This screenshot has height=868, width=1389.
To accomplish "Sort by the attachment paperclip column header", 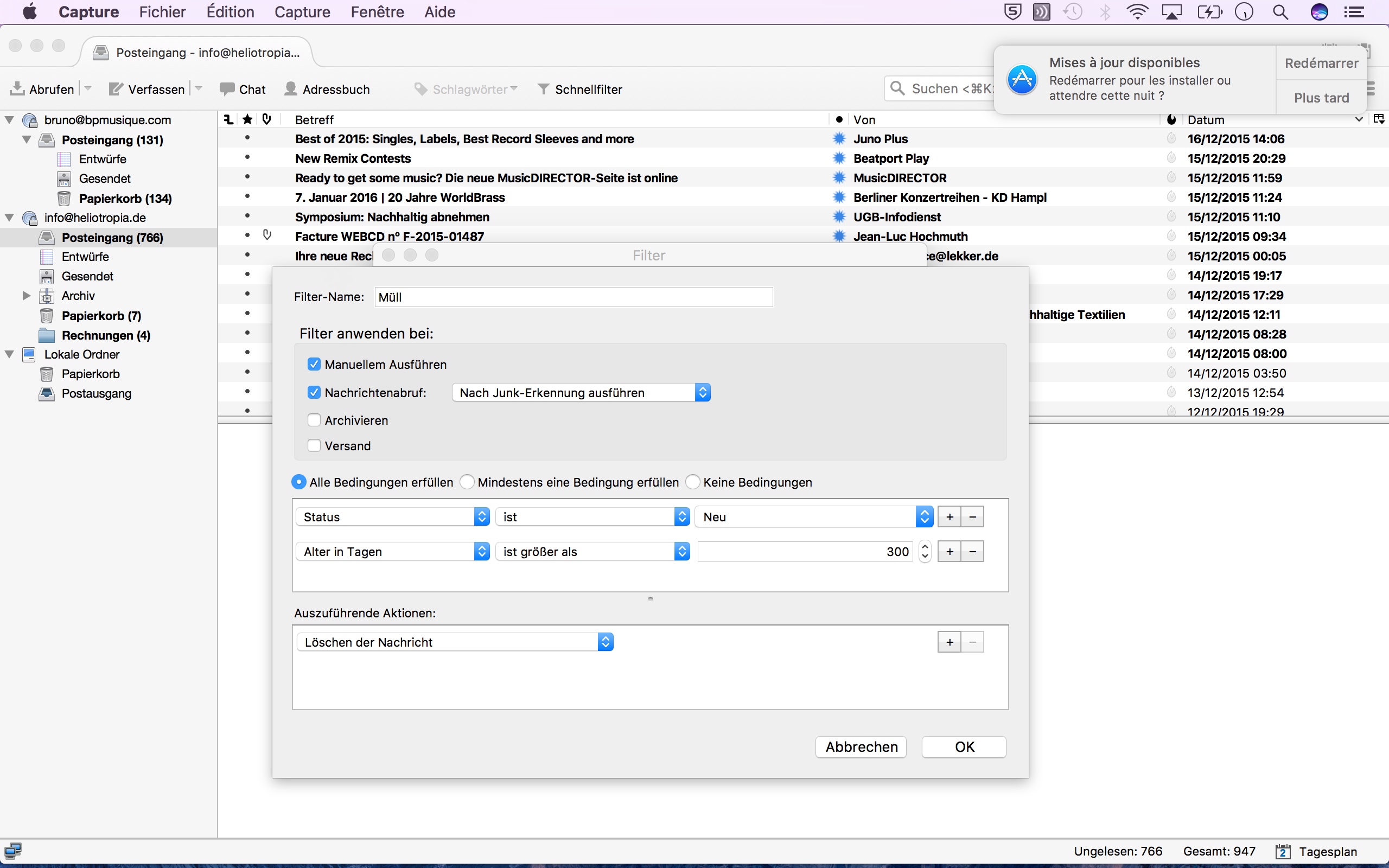I will (x=267, y=119).
